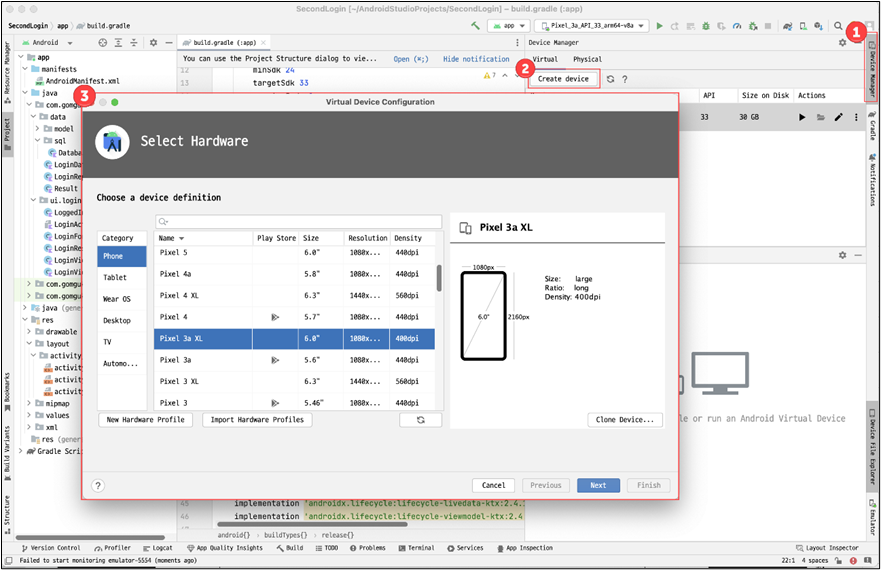This screenshot has height=570, width=881.
Task: Open the Layout Inspector in status bar
Action: coord(827,548)
